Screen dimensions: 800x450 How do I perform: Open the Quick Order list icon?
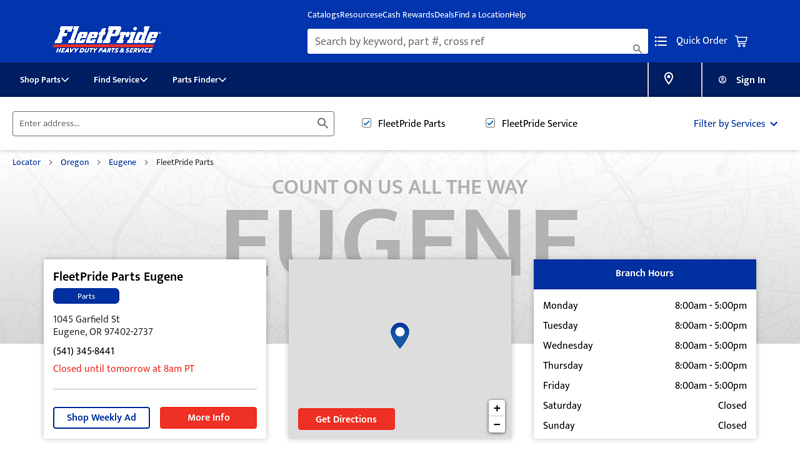[661, 41]
